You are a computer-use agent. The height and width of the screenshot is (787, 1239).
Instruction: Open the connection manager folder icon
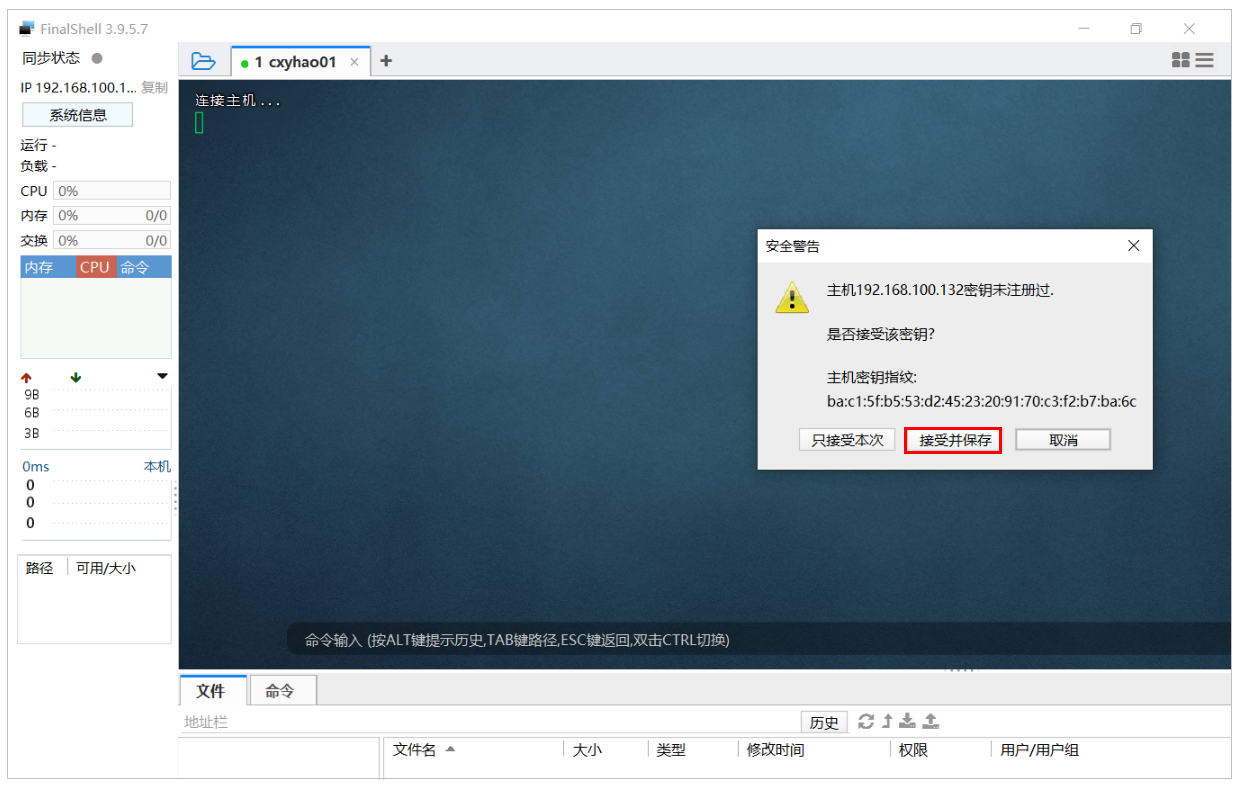point(204,60)
